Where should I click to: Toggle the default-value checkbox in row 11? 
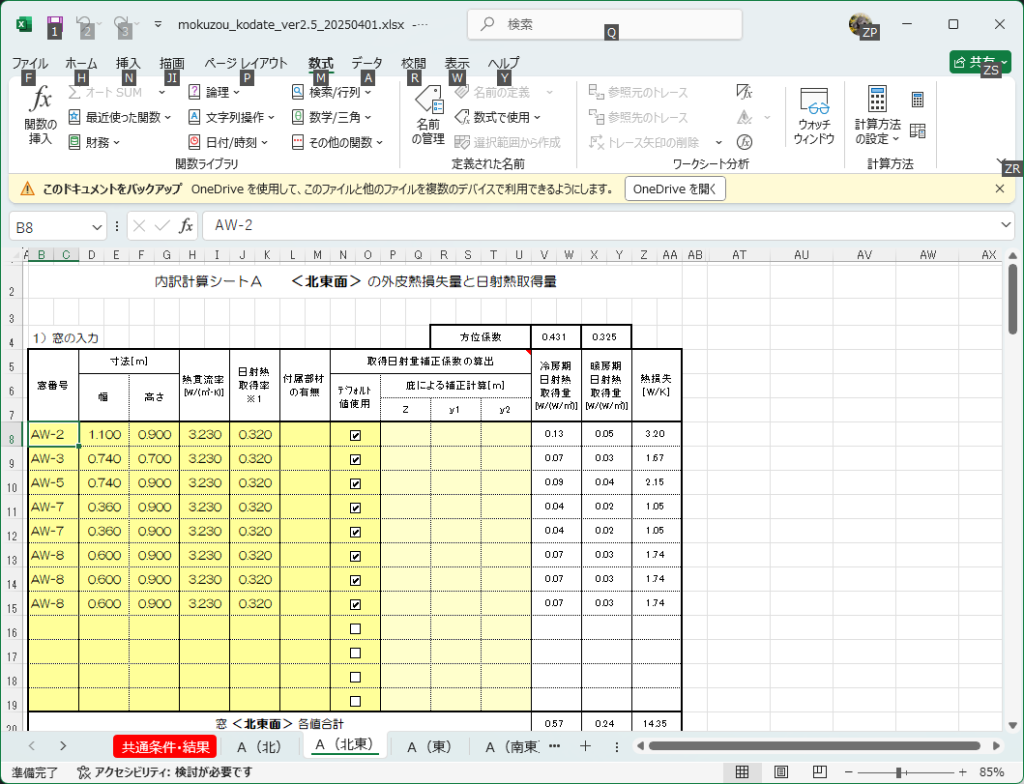point(355,508)
